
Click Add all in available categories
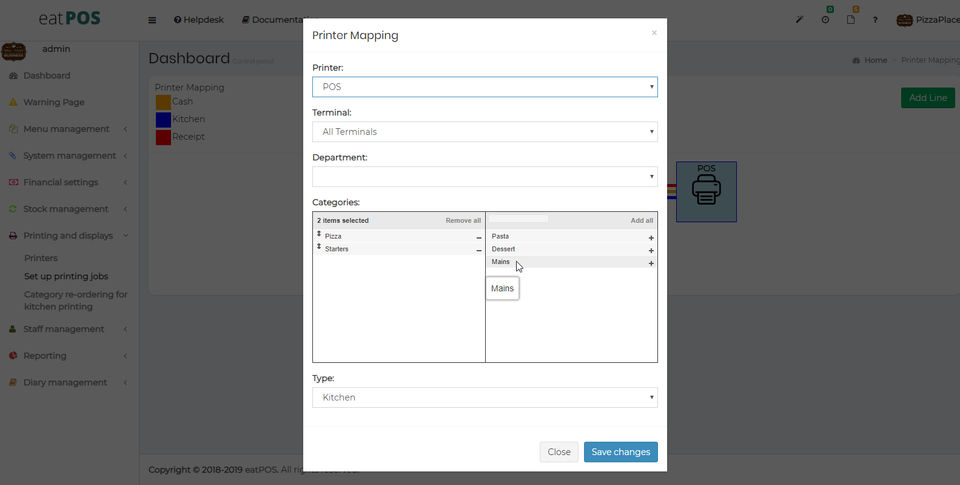(641, 221)
